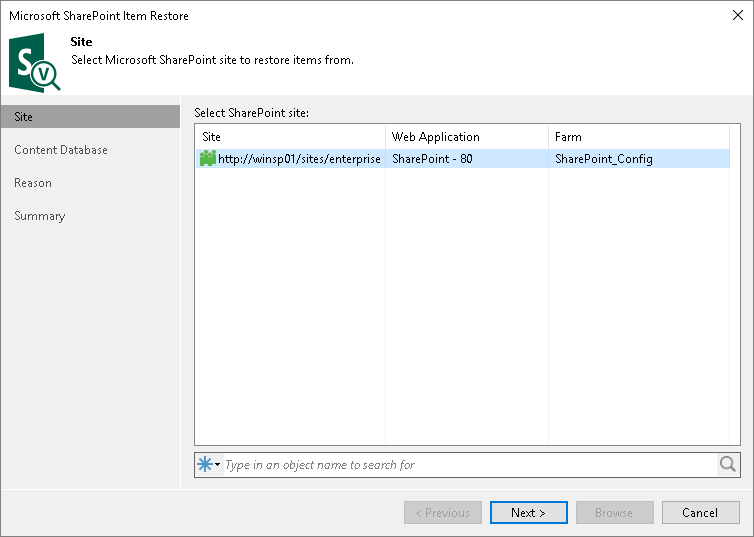Sort by the Farm column header

[639, 137]
